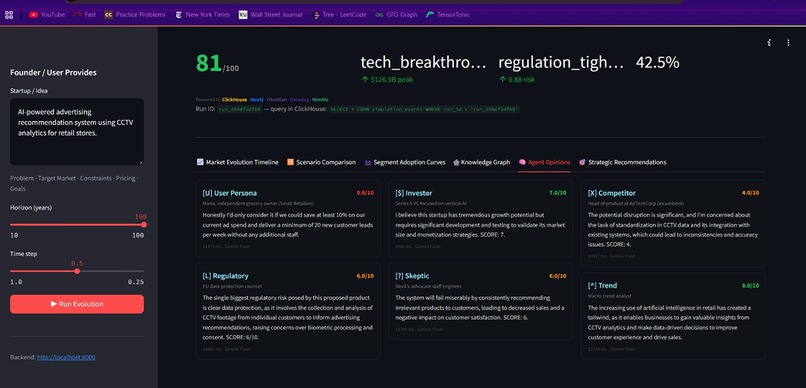806x388 pixels.
Task: Open the Fast speed test bookmark
Action: (x=85, y=15)
